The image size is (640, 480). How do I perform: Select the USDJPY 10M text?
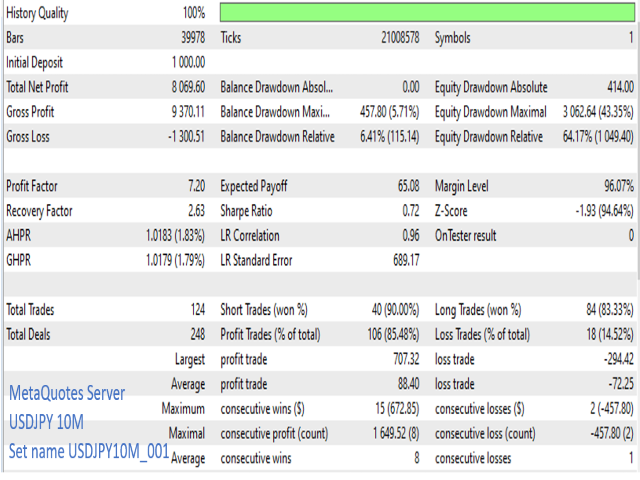pyautogui.click(x=46, y=422)
